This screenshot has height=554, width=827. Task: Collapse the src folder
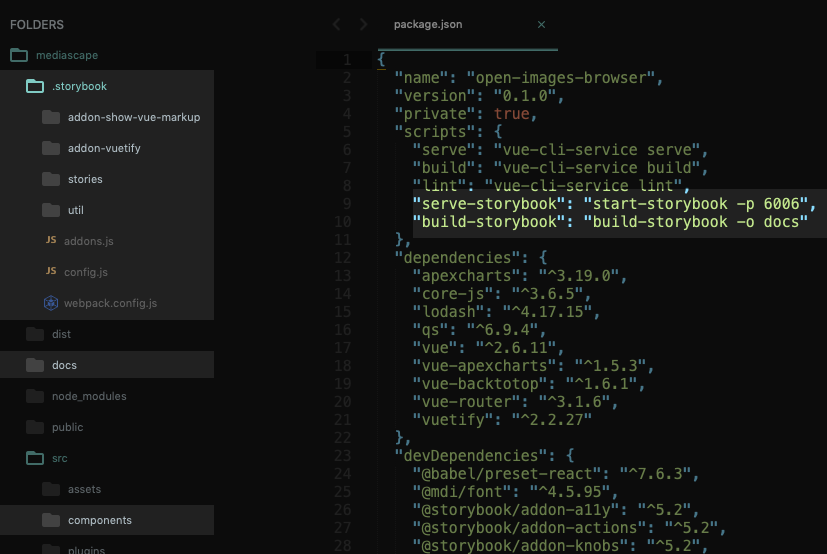click(x=60, y=458)
